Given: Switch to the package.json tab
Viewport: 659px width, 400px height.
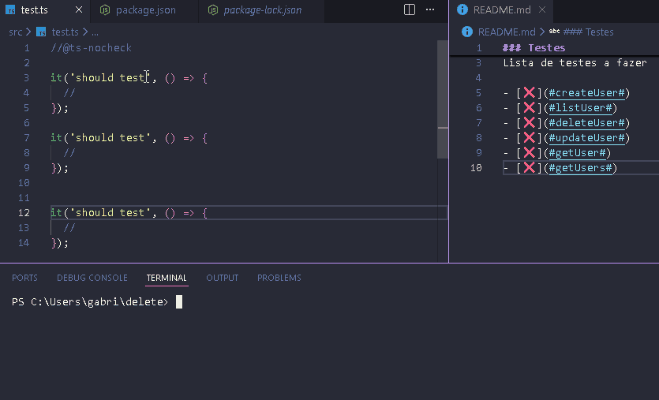Looking at the screenshot, I should (x=143, y=10).
